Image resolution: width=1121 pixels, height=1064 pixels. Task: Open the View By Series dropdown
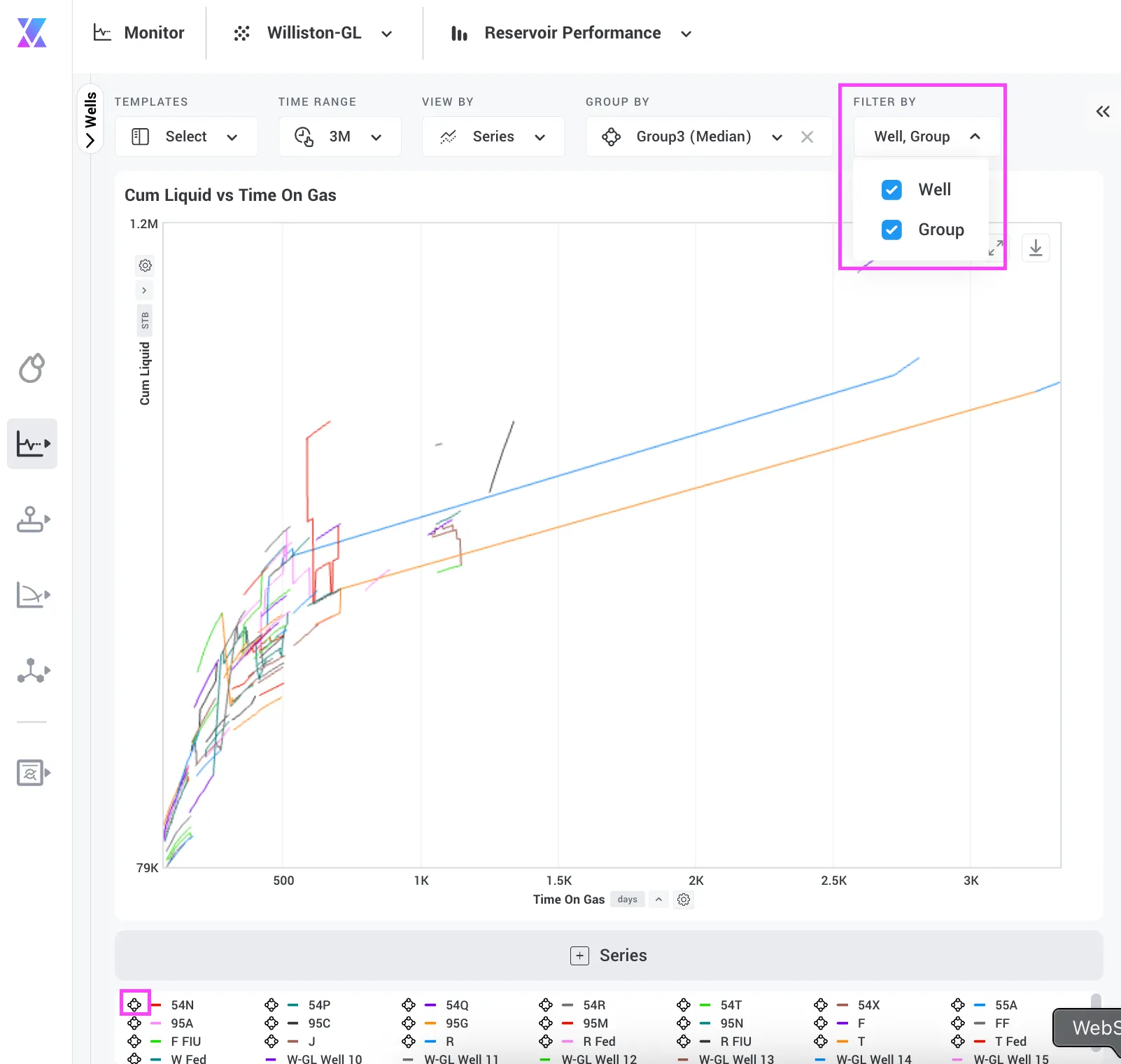click(x=493, y=136)
